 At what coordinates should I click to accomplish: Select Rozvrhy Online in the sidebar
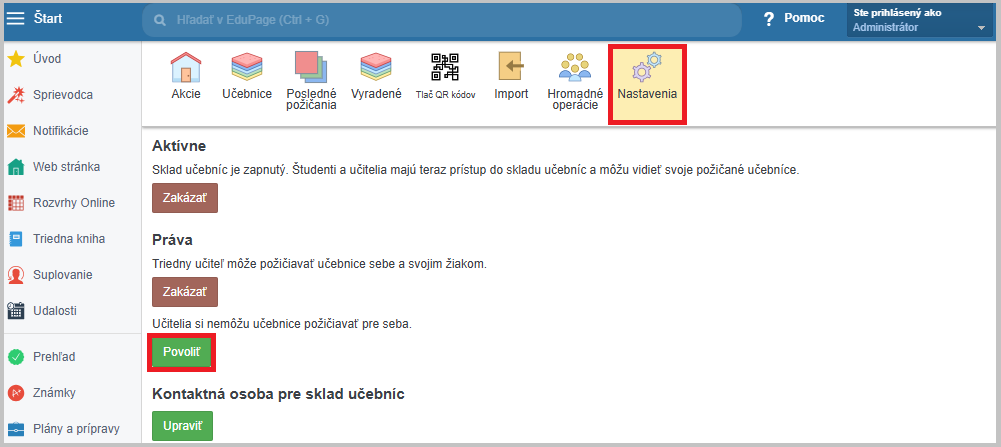[x=74, y=203]
